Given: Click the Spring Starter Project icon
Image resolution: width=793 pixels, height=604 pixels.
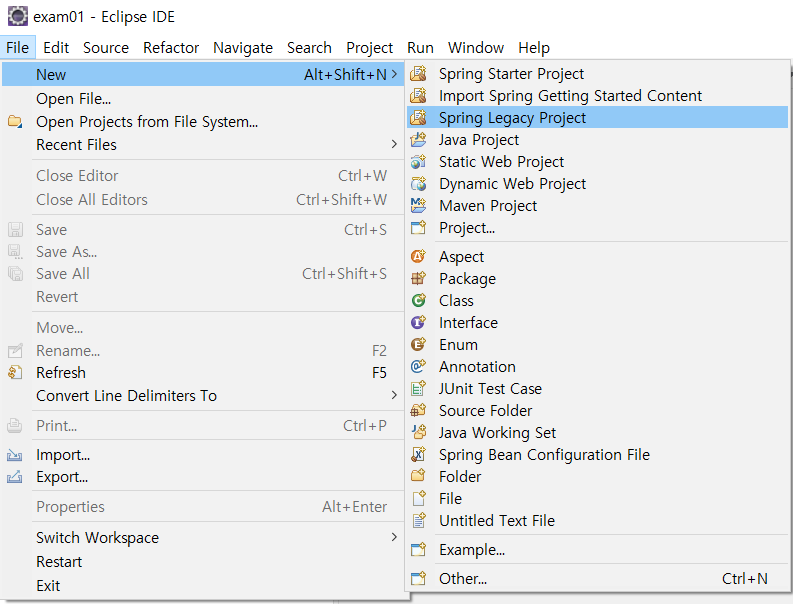Looking at the screenshot, I should pos(418,74).
